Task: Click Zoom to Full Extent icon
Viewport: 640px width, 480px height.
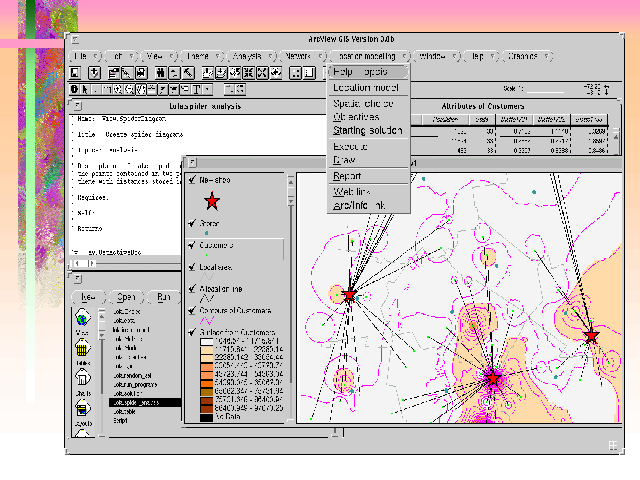Action: coord(208,73)
